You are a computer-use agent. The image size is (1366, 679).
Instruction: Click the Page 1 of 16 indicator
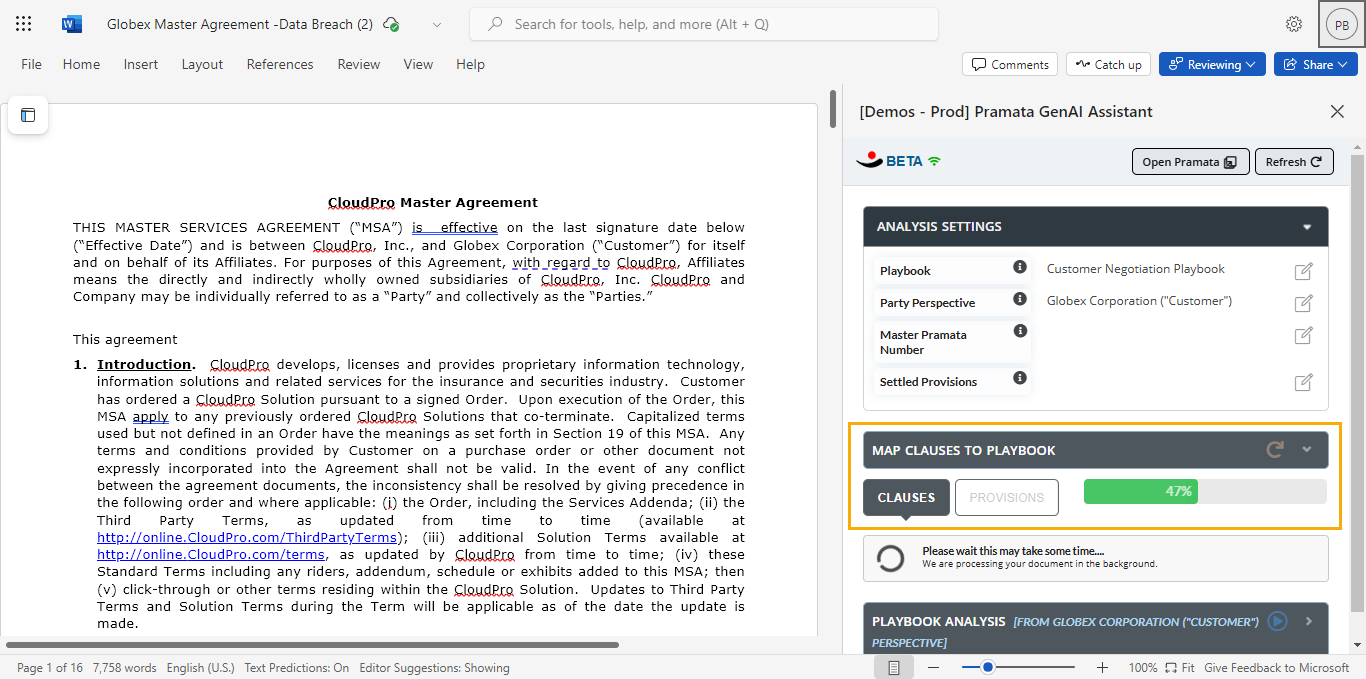point(49,667)
